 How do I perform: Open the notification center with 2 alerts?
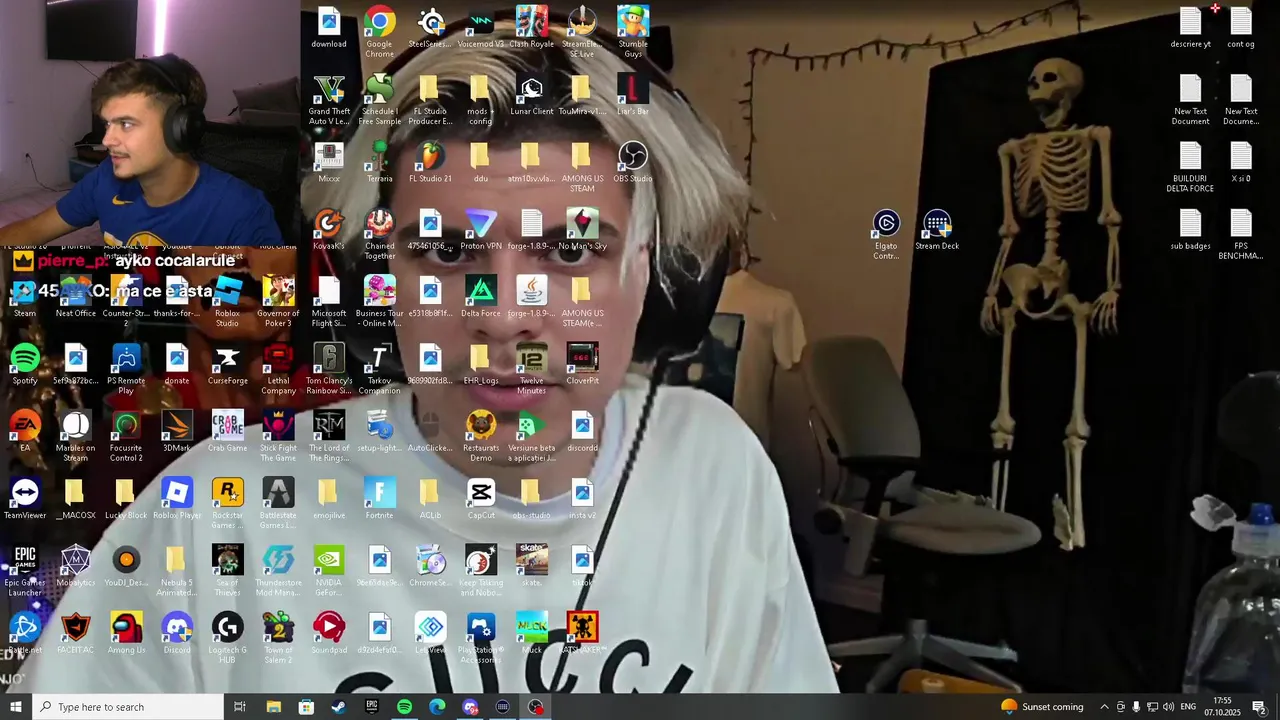pos(1260,707)
